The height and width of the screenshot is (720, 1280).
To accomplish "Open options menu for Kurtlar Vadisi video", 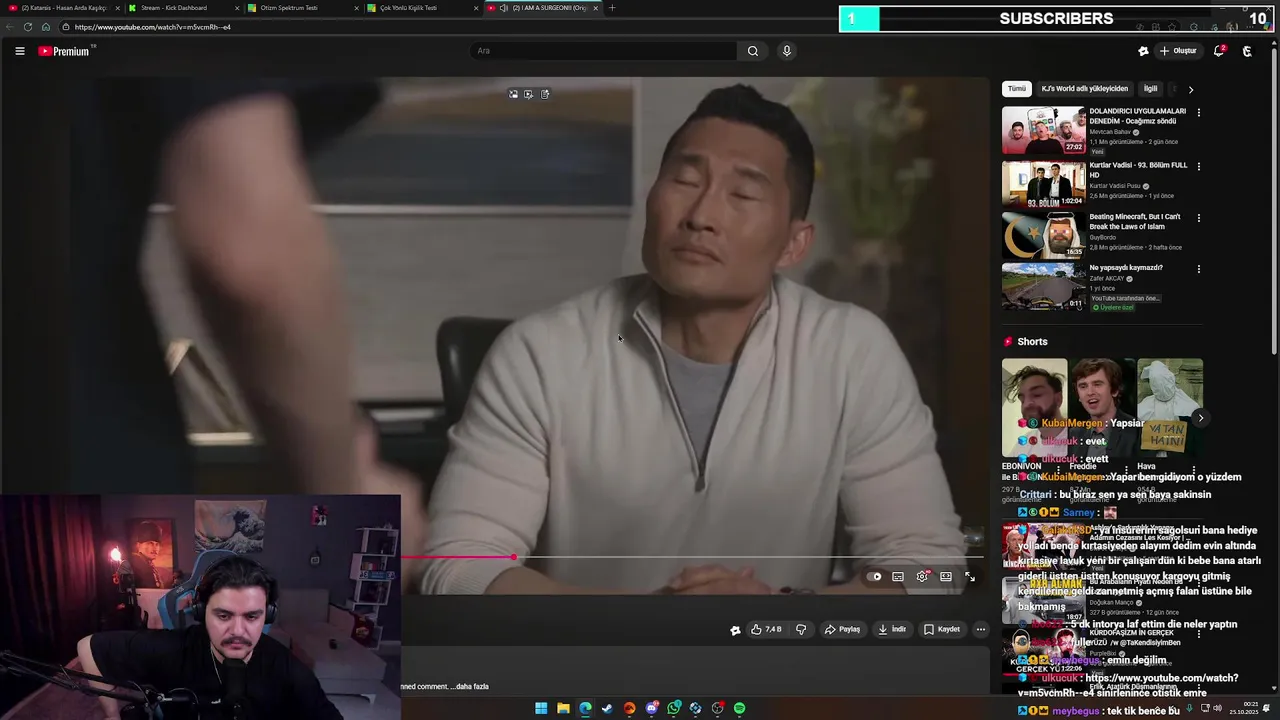I will 1199,166.
